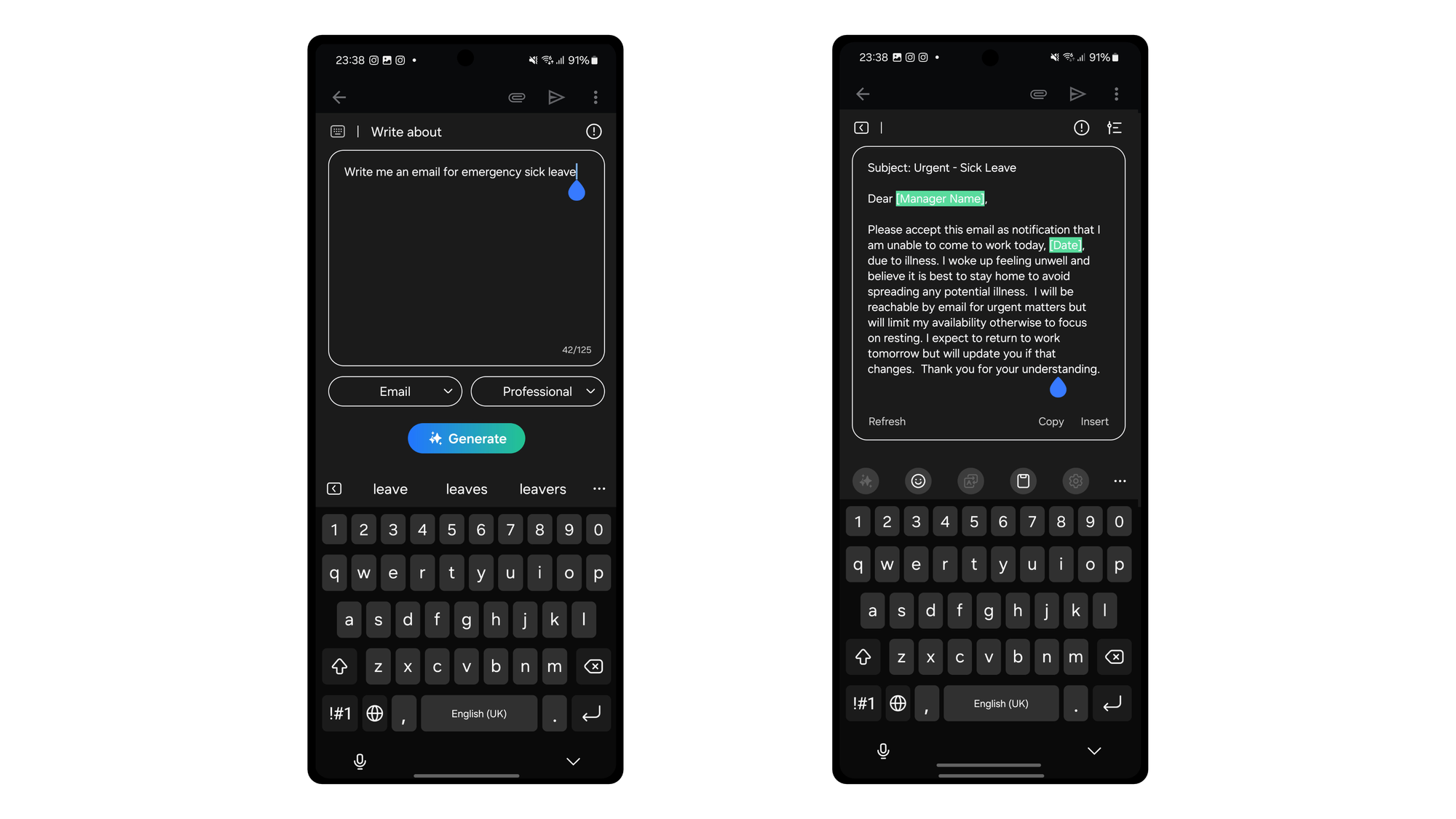The width and height of the screenshot is (1456, 819).
Task: Click the microphone icon for voice input
Action: coord(359,761)
